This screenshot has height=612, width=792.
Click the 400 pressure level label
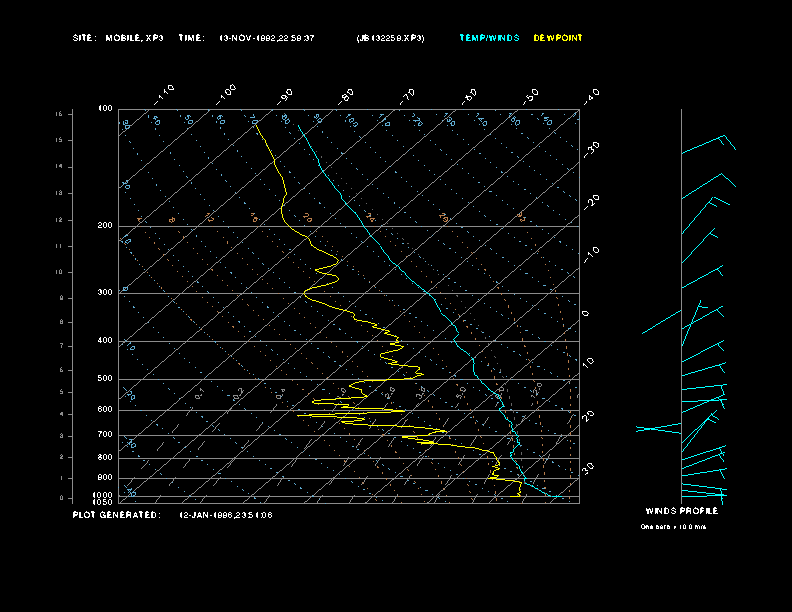click(105, 340)
